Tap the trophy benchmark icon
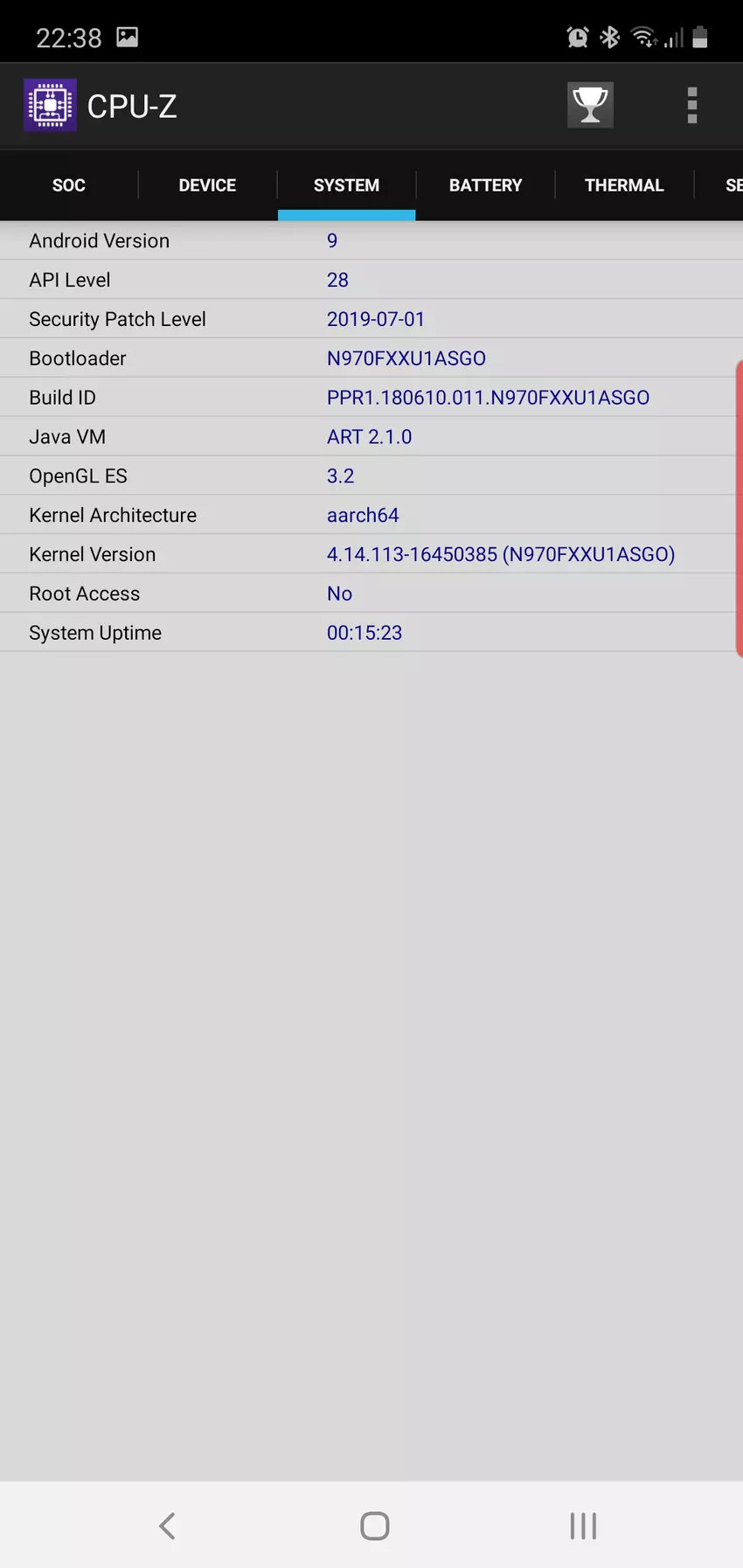The image size is (743, 1568). (x=590, y=106)
